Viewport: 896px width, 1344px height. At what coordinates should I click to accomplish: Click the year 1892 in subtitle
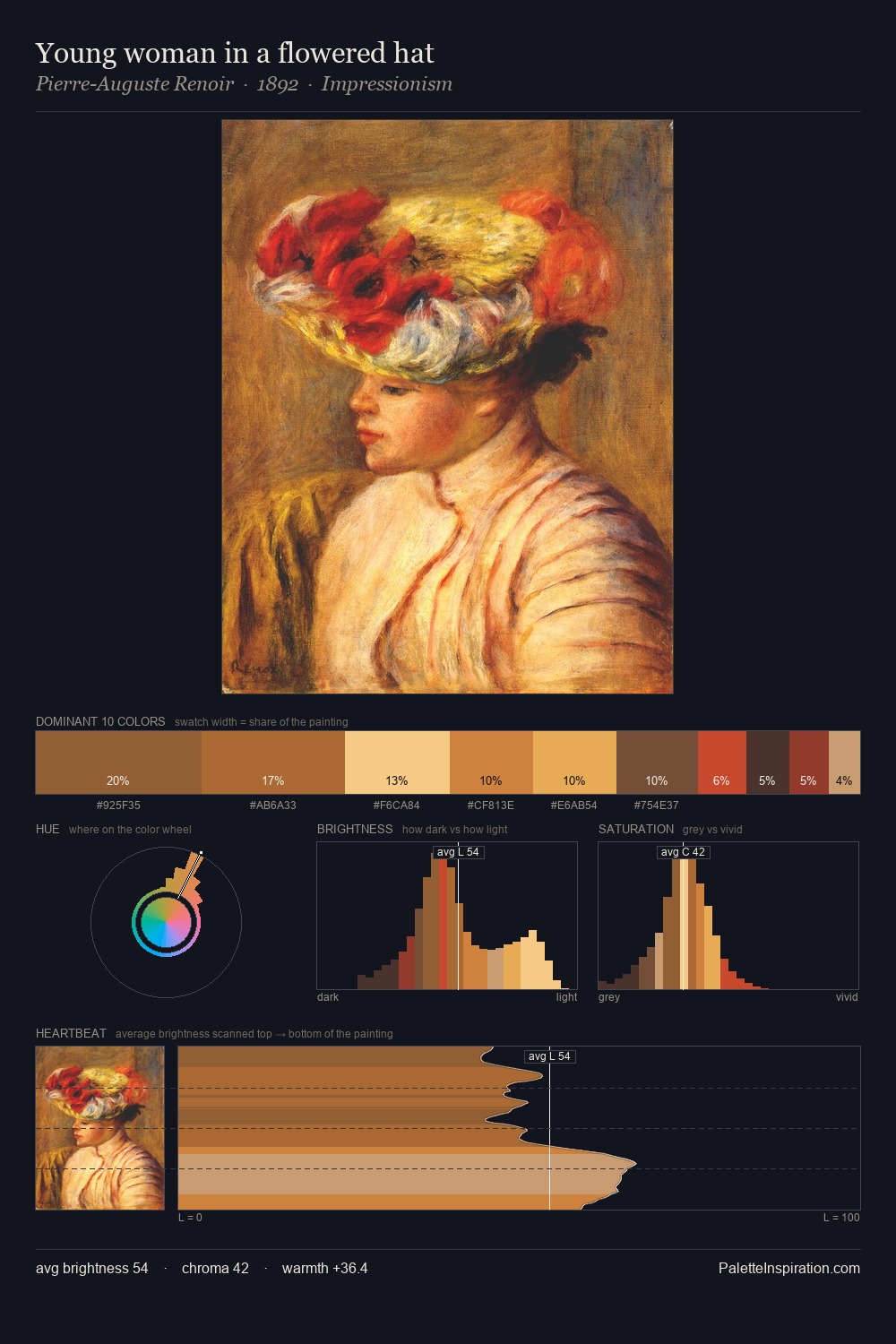(277, 84)
